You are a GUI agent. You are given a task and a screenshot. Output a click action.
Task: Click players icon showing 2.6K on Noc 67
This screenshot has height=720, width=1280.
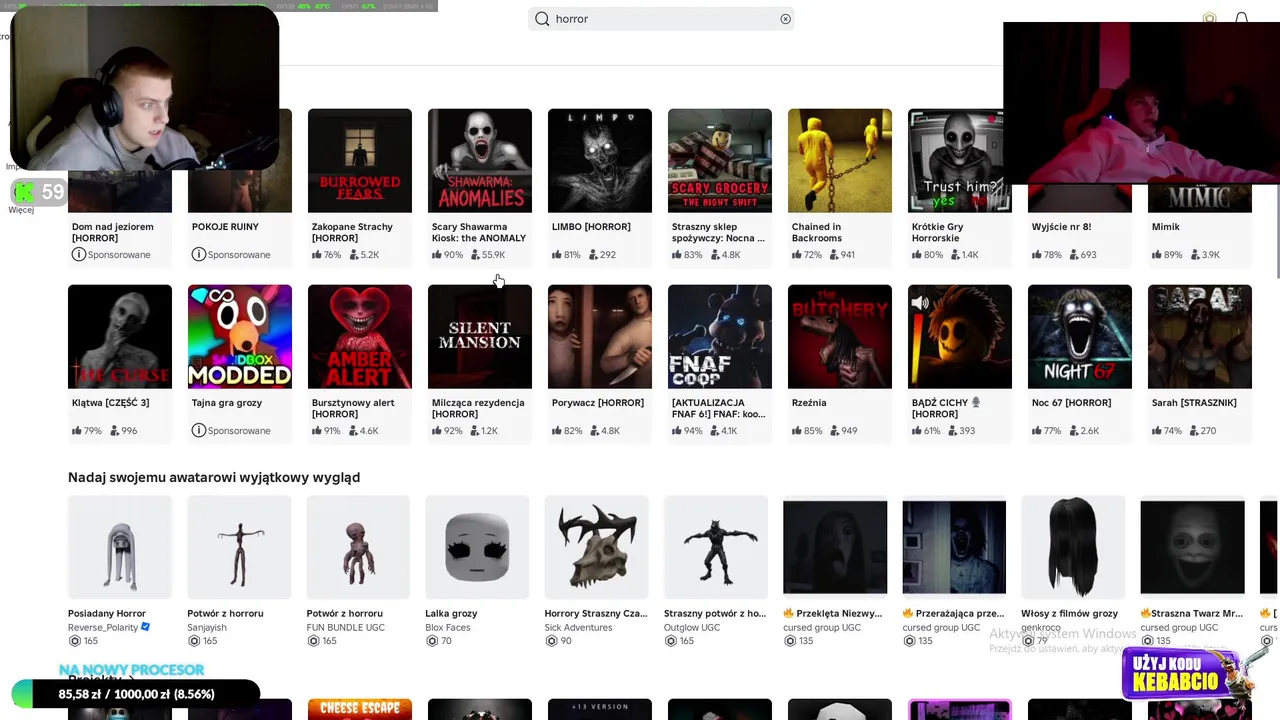tap(1074, 431)
